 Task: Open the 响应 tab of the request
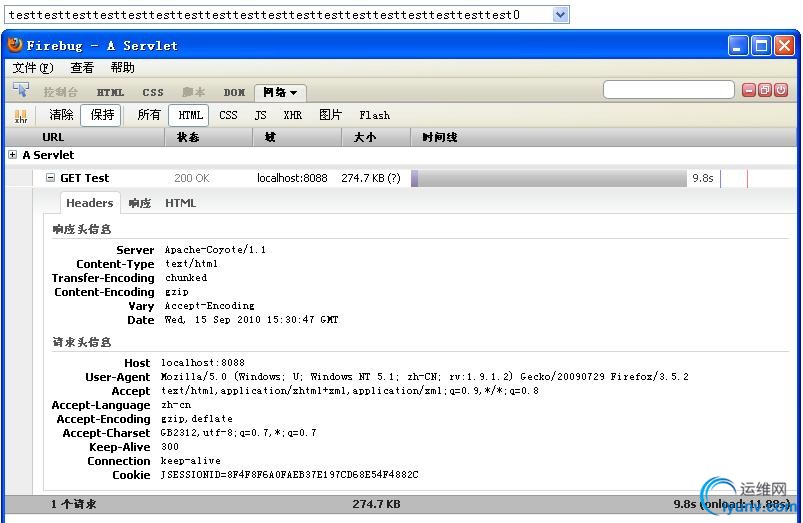point(140,203)
